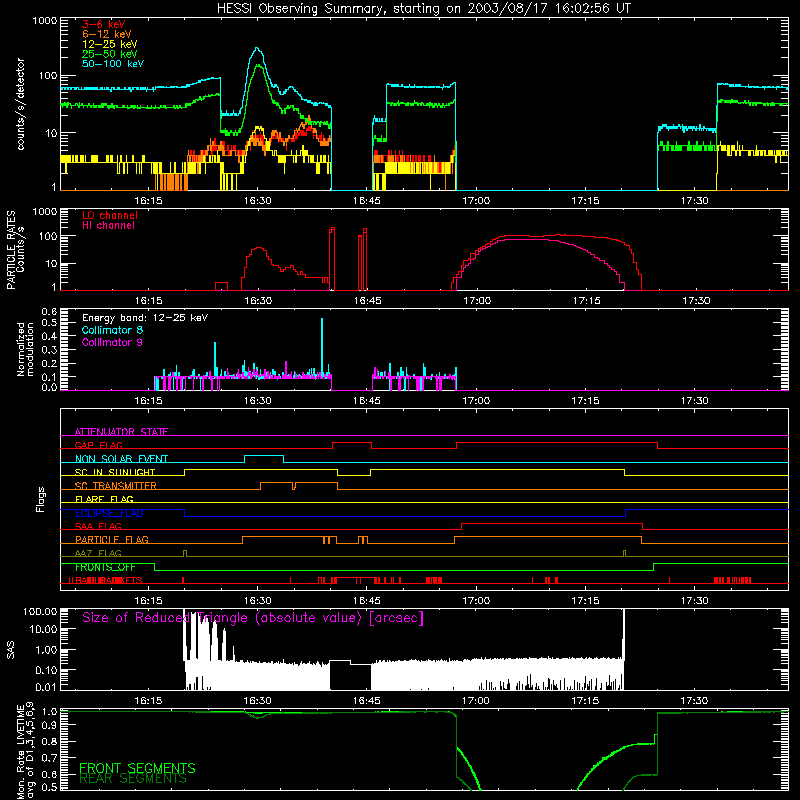
Task: Pick the cyan 50-100 keV legend label
Action: (113, 64)
